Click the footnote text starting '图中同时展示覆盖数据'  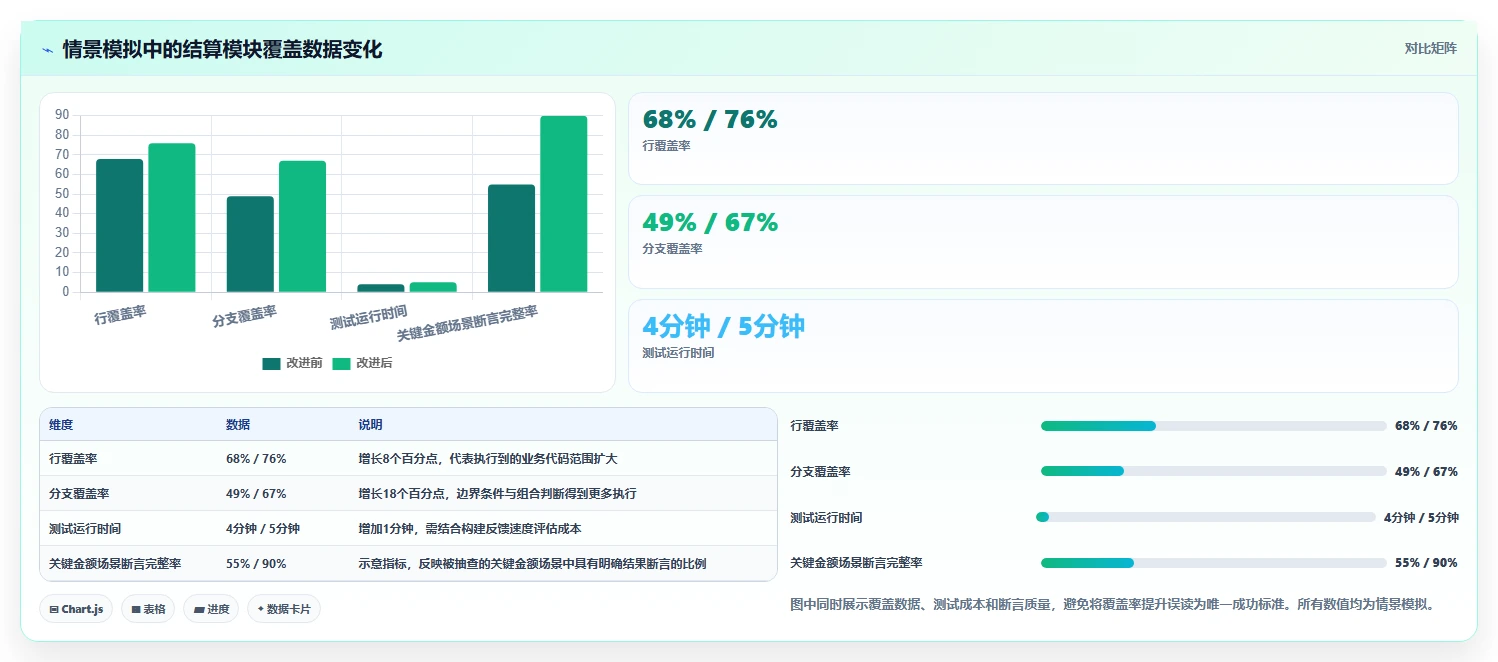tap(1112, 605)
